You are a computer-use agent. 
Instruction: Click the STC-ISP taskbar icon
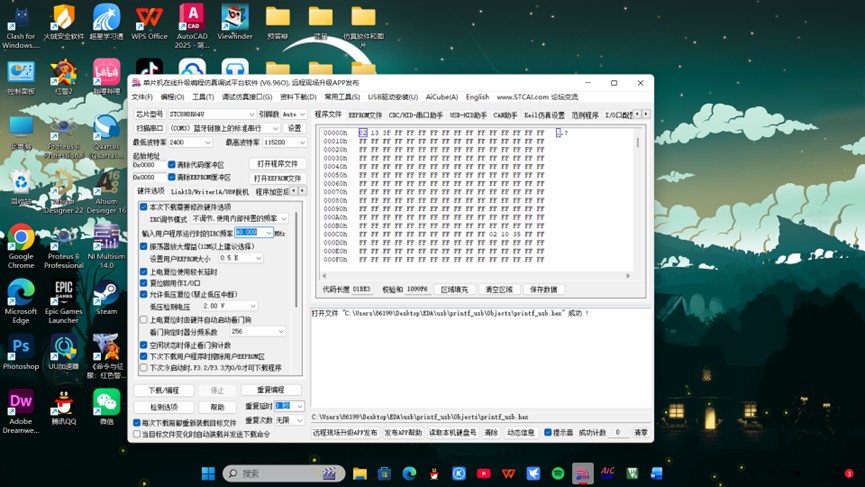tap(583, 473)
